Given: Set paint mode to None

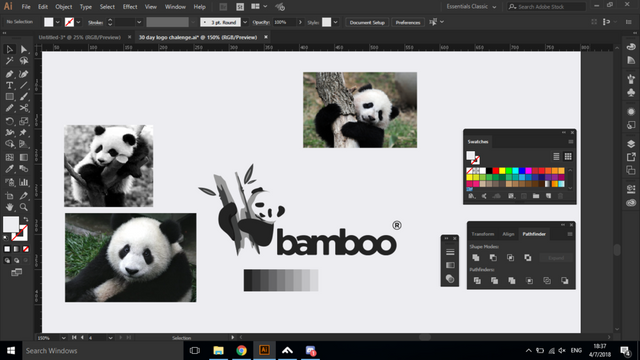Looking at the screenshot, I should [26, 249].
